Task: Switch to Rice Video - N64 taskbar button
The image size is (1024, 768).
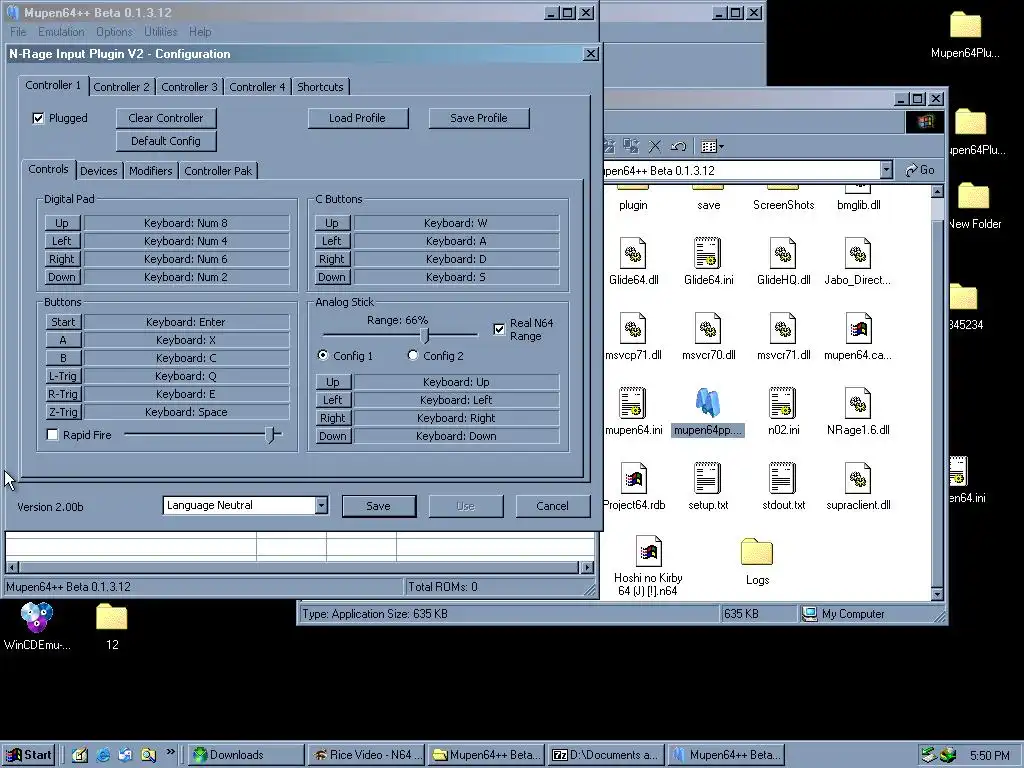Action: pos(366,755)
